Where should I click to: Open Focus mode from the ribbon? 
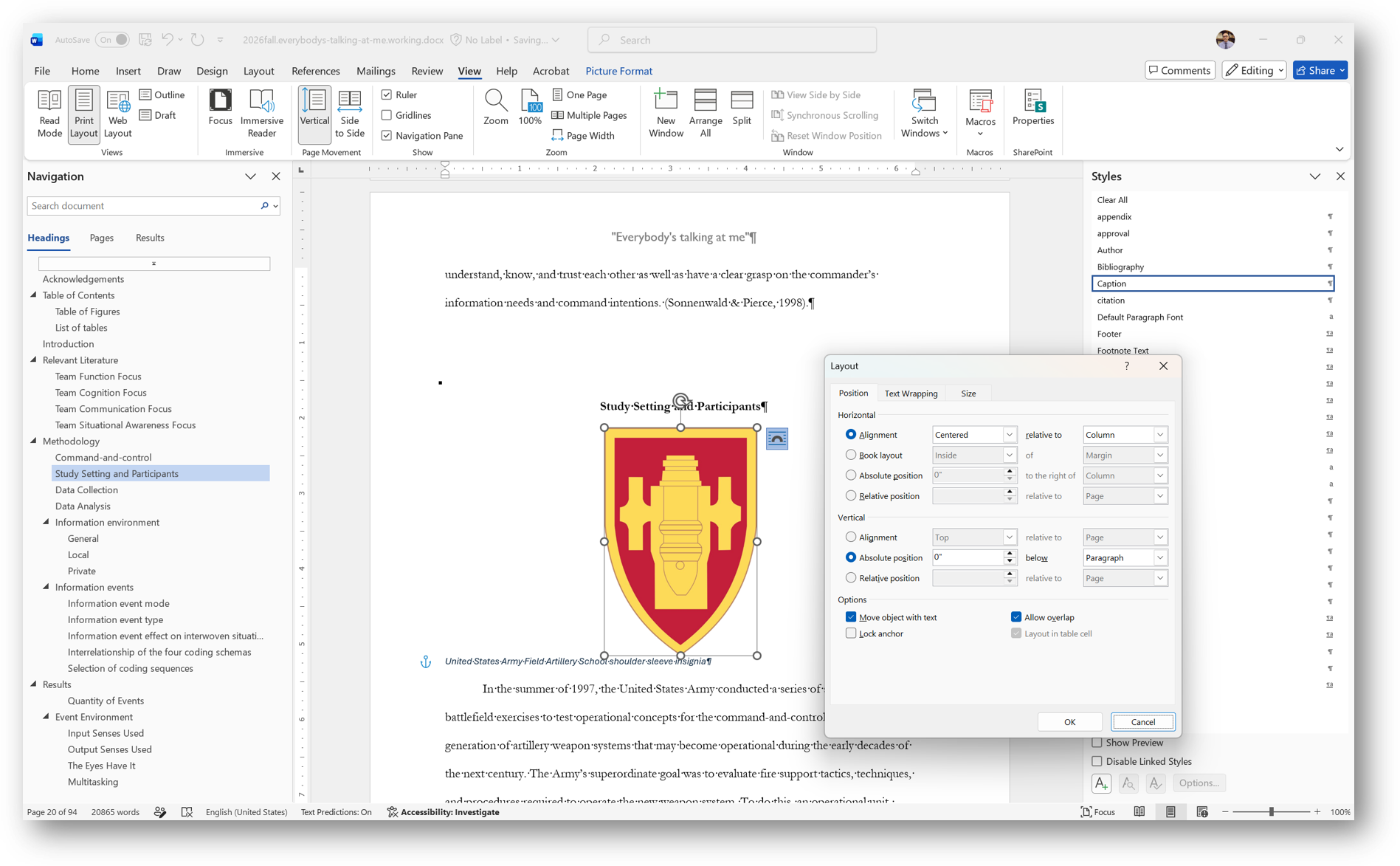(x=220, y=108)
